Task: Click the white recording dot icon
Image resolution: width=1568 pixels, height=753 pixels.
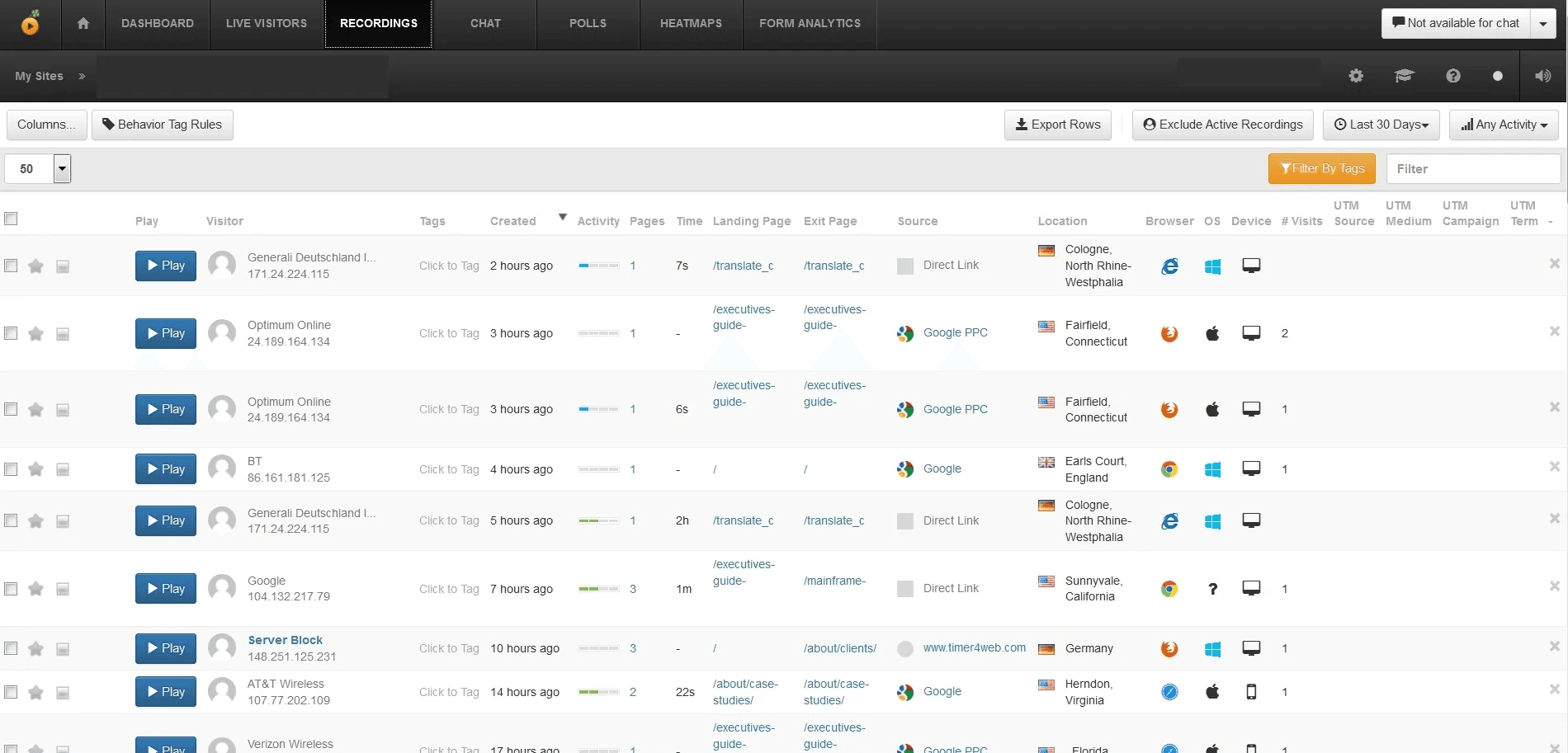Action: [1498, 76]
